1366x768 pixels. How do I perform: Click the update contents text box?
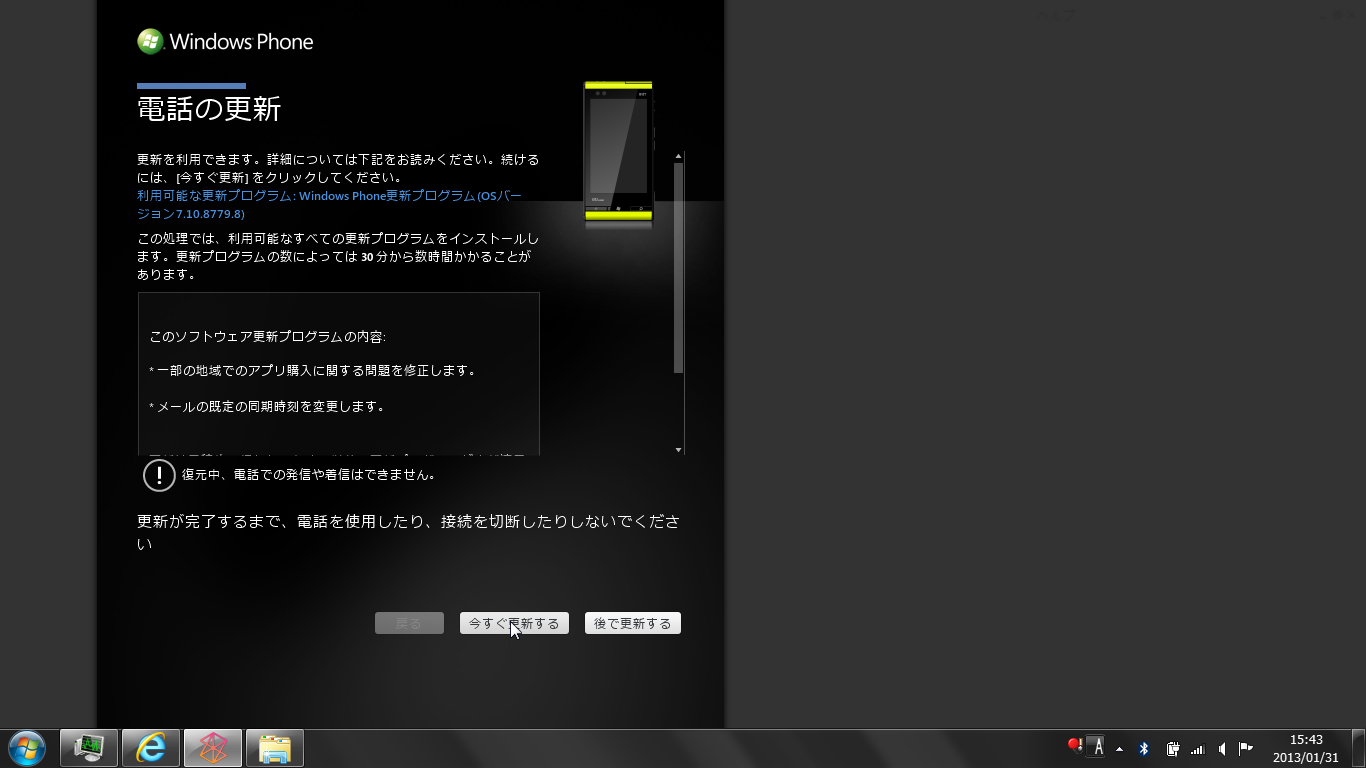pyautogui.click(x=339, y=374)
